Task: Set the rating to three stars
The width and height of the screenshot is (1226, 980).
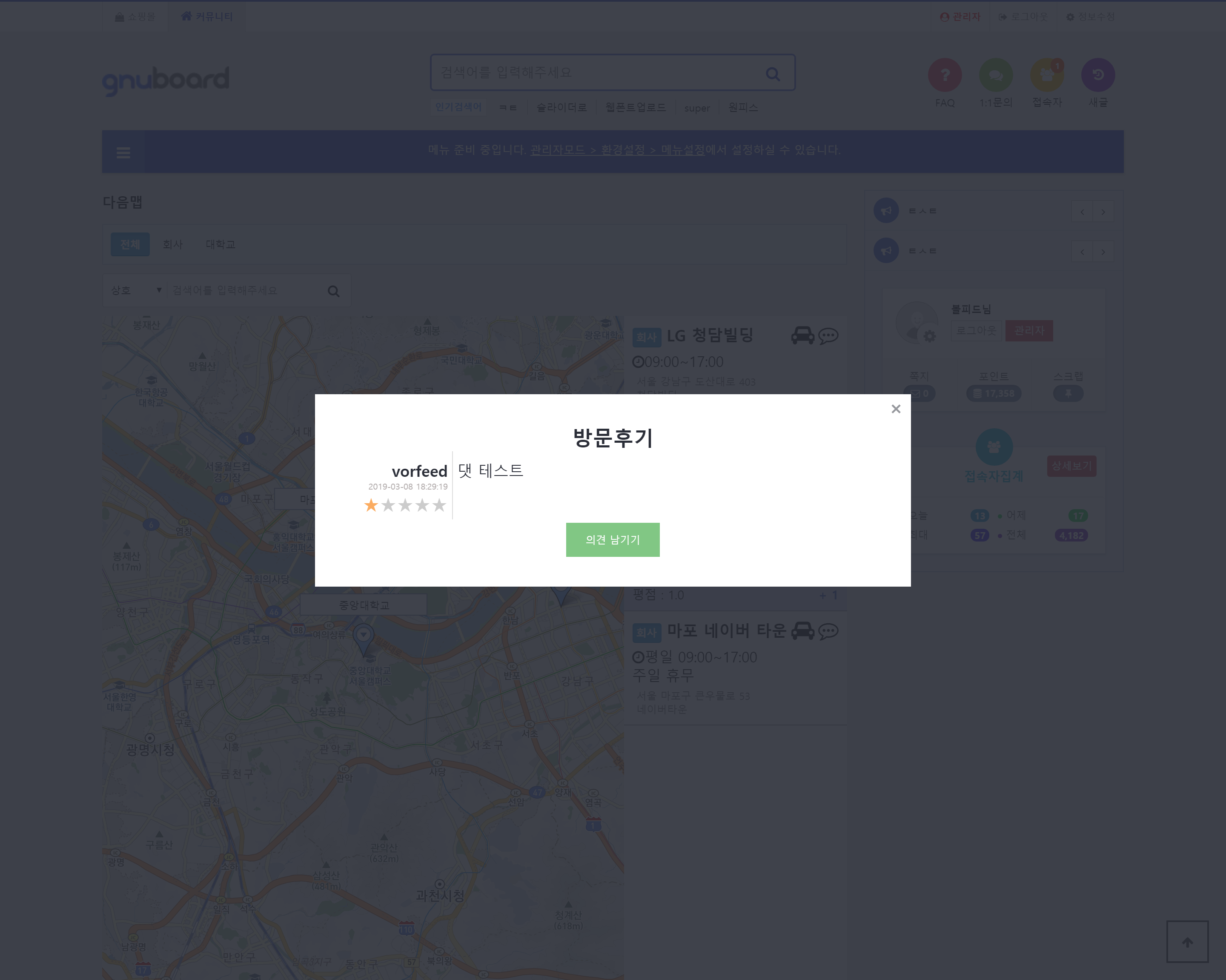Action: click(405, 505)
